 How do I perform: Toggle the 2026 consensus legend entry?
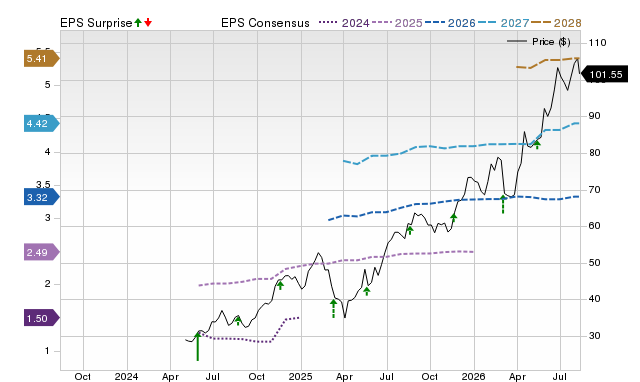450,23
